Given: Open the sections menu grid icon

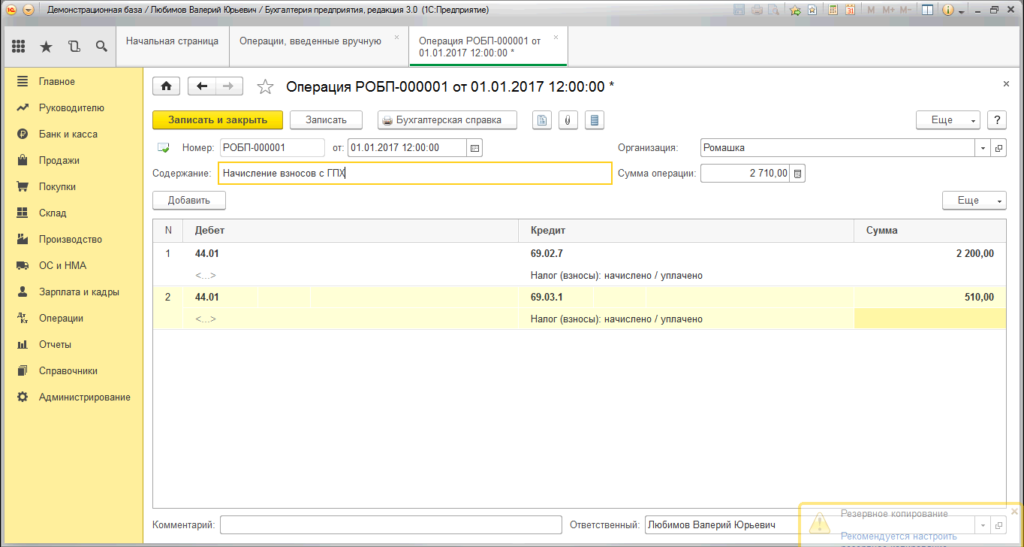Looking at the screenshot, I should coord(18,46).
